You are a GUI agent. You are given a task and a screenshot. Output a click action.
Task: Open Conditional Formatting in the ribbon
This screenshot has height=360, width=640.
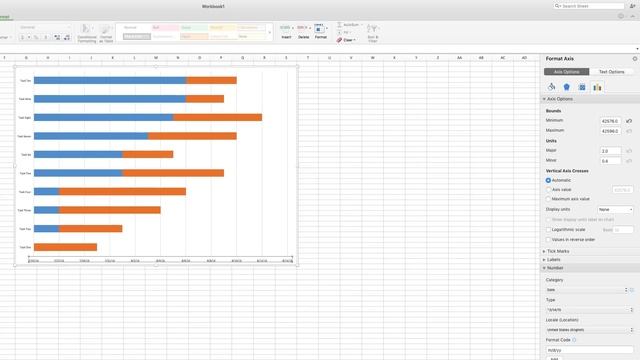(87, 33)
